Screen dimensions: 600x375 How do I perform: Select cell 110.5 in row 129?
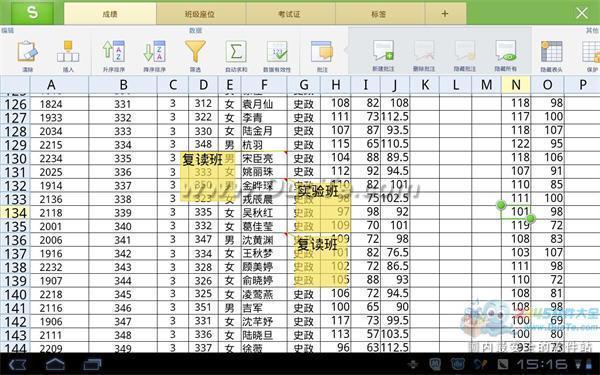point(395,144)
